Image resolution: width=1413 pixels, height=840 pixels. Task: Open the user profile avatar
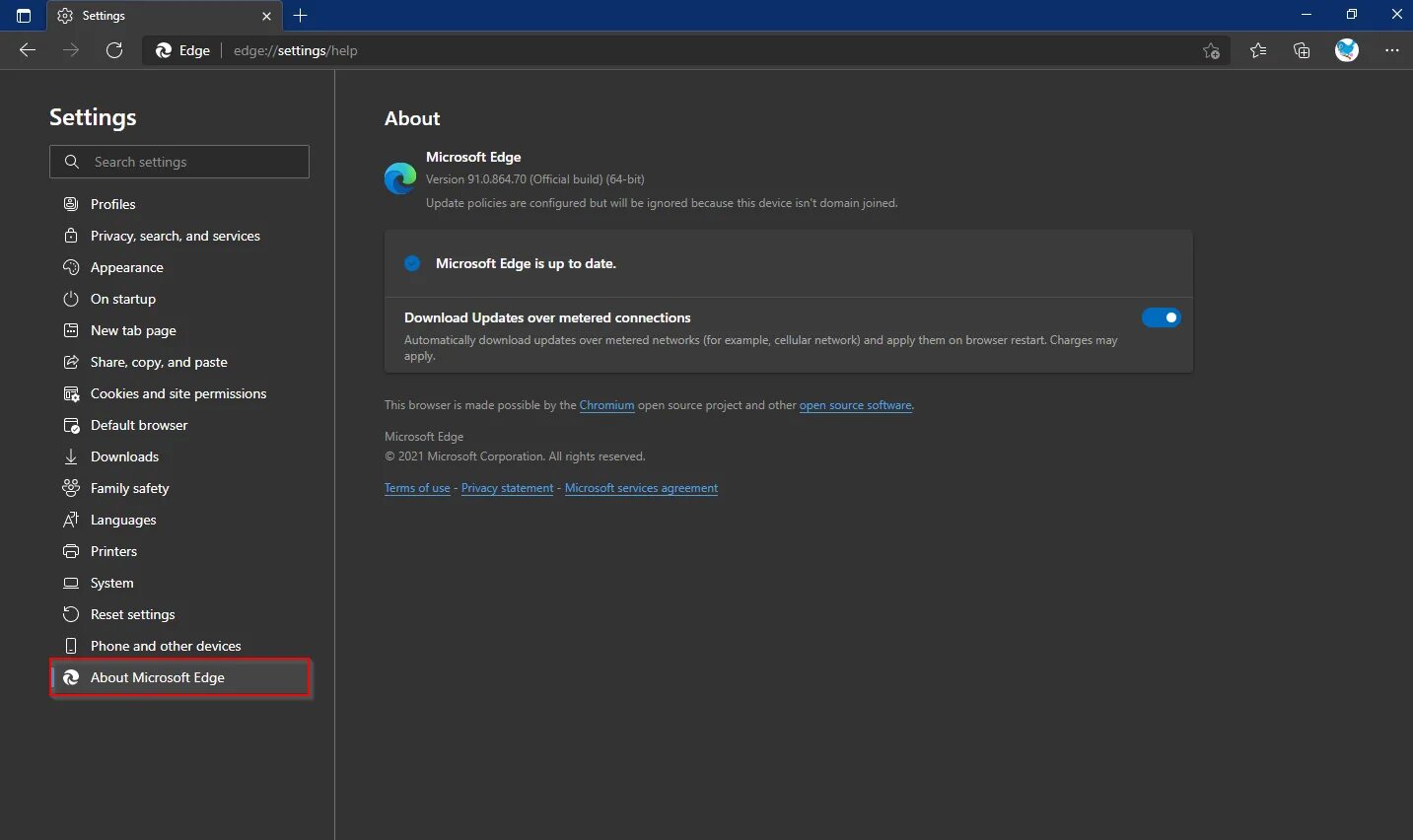[1347, 50]
